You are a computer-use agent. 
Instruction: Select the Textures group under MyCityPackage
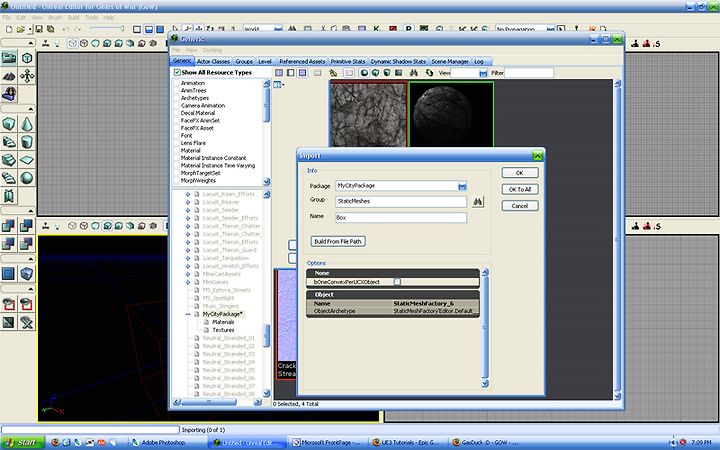coord(223,330)
